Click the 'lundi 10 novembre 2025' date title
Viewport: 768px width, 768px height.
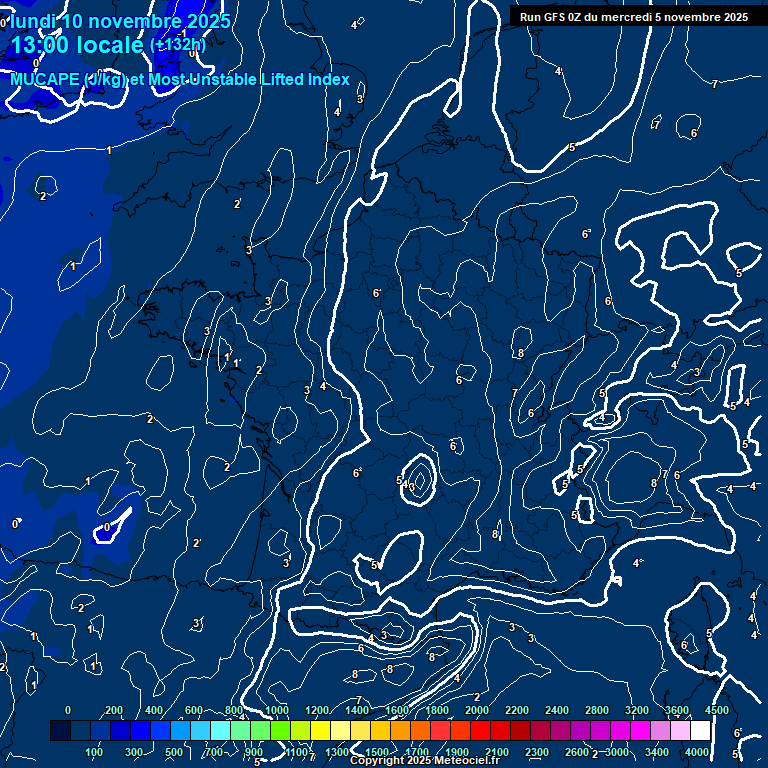[x=120, y=21]
